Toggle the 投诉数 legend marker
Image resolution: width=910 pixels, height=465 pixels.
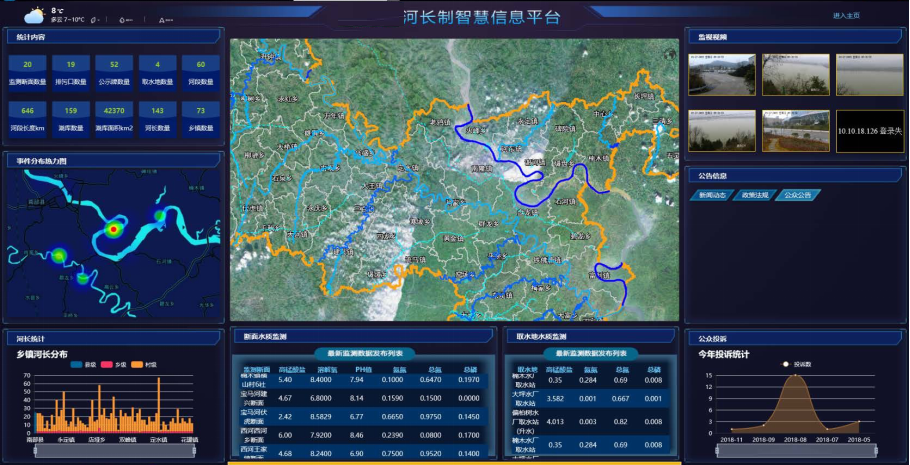click(x=786, y=364)
